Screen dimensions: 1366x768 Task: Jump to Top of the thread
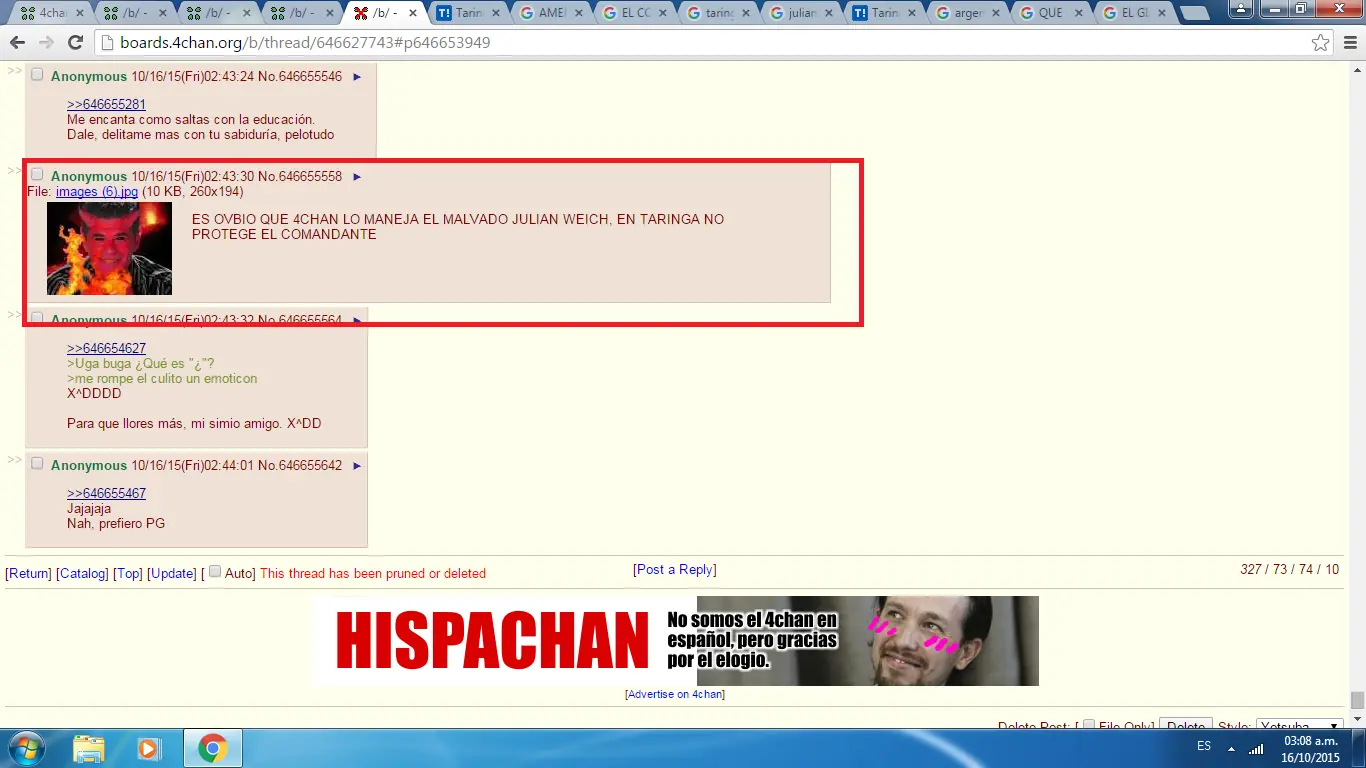pyautogui.click(x=128, y=574)
